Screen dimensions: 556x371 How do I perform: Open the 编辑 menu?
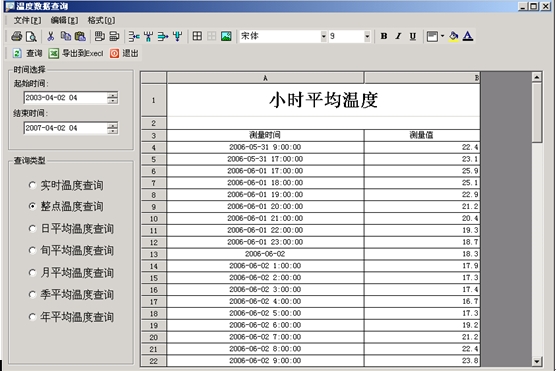[x=64, y=21]
